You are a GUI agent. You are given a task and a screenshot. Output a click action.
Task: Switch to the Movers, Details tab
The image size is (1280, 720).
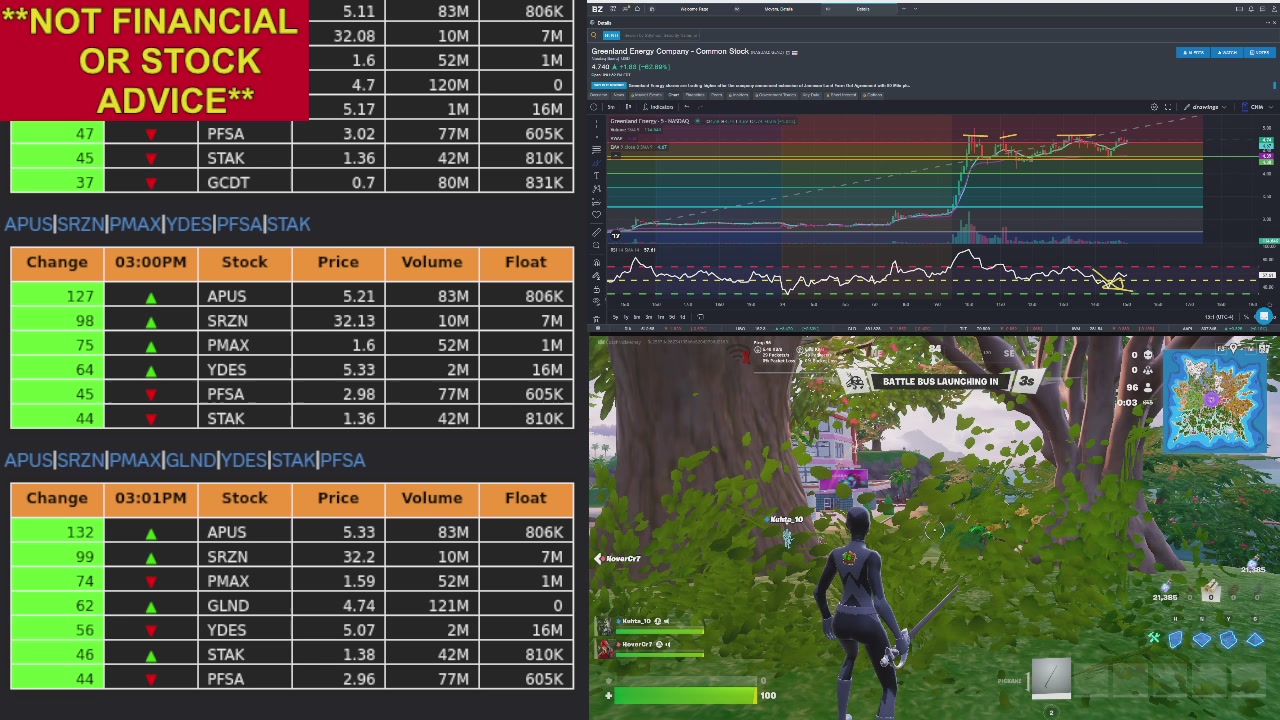[x=778, y=9]
